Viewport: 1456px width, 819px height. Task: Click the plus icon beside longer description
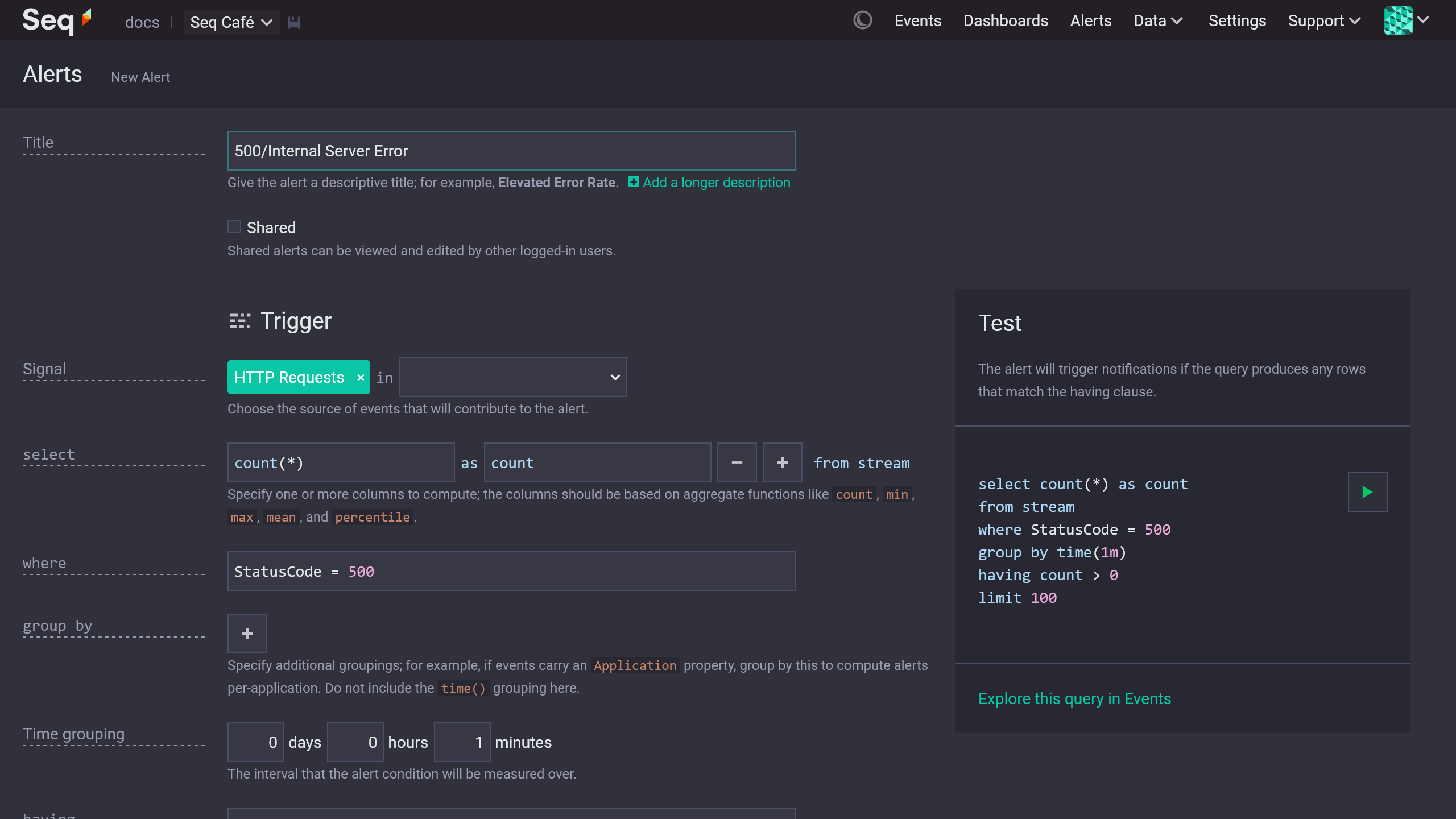[633, 182]
